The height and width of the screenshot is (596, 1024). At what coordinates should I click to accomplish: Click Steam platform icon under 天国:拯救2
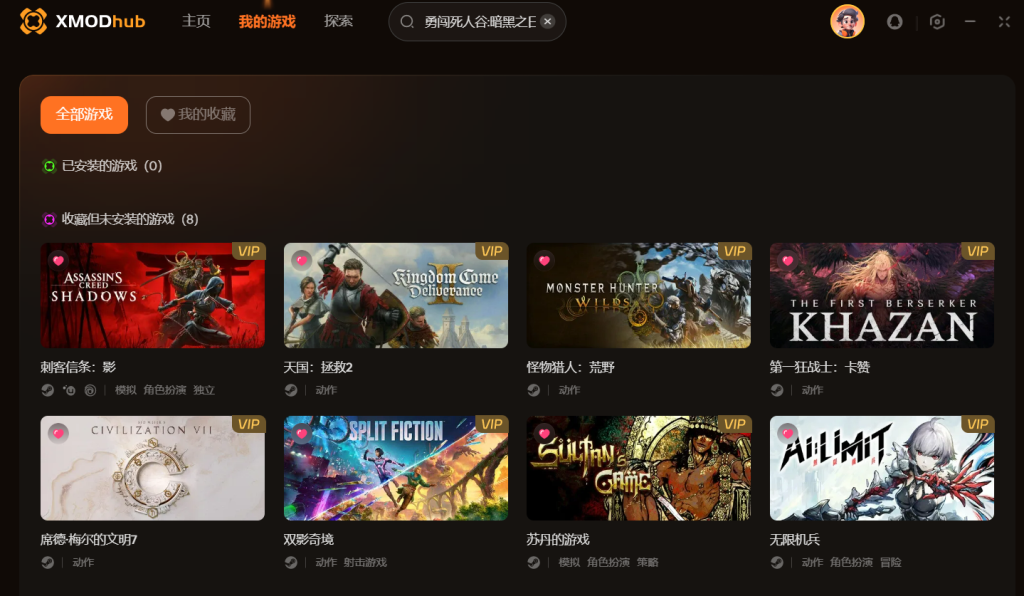[x=291, y=390]
